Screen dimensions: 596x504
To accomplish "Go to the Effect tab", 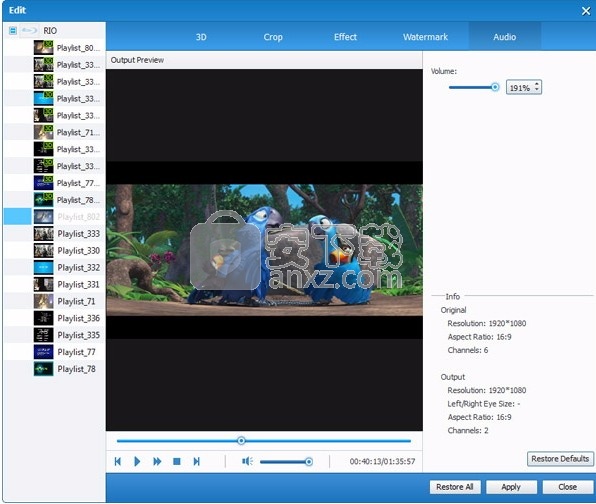I will (x=345, y=37).
